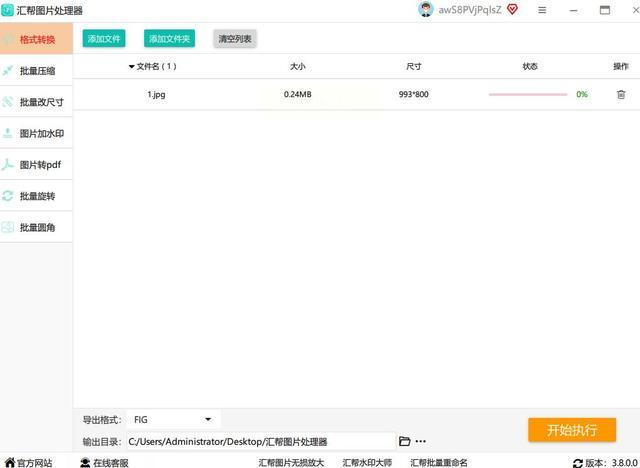Switch to 批量压缩 tab
Image resolution: width=640 pixels, height=468 pixels.
36,71
